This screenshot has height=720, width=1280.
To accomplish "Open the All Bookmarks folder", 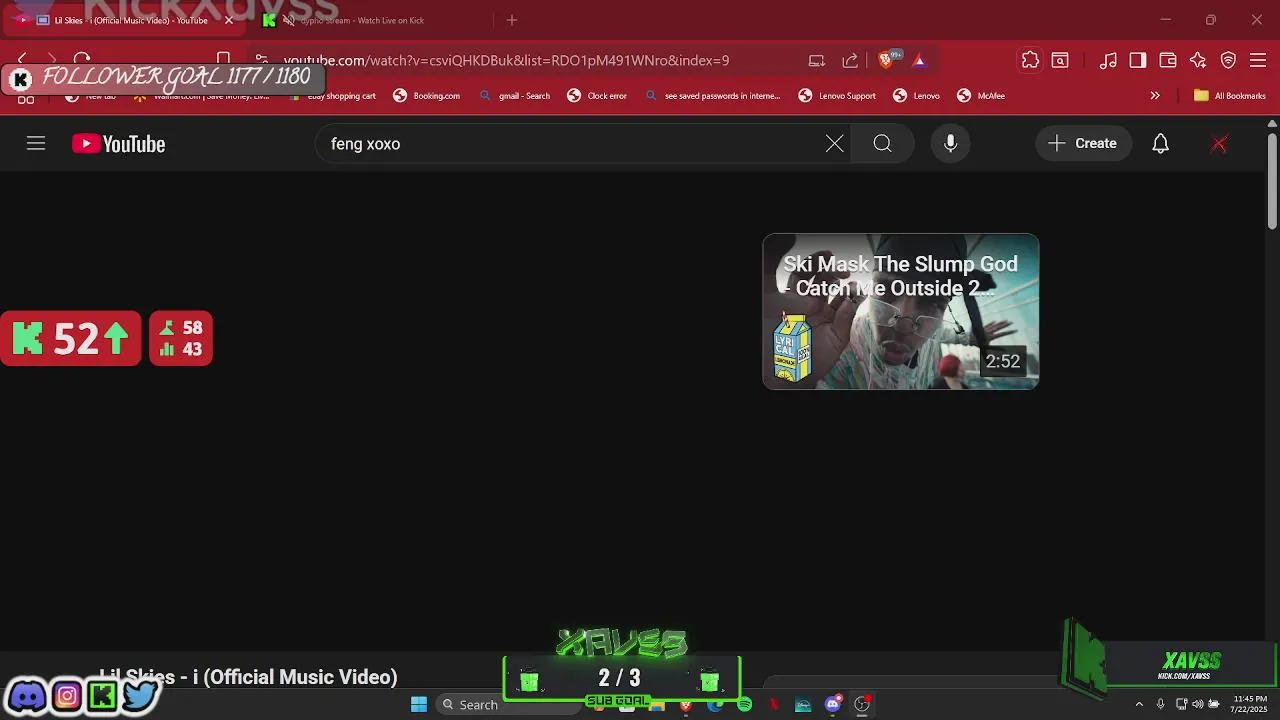I will [1229, 96].
